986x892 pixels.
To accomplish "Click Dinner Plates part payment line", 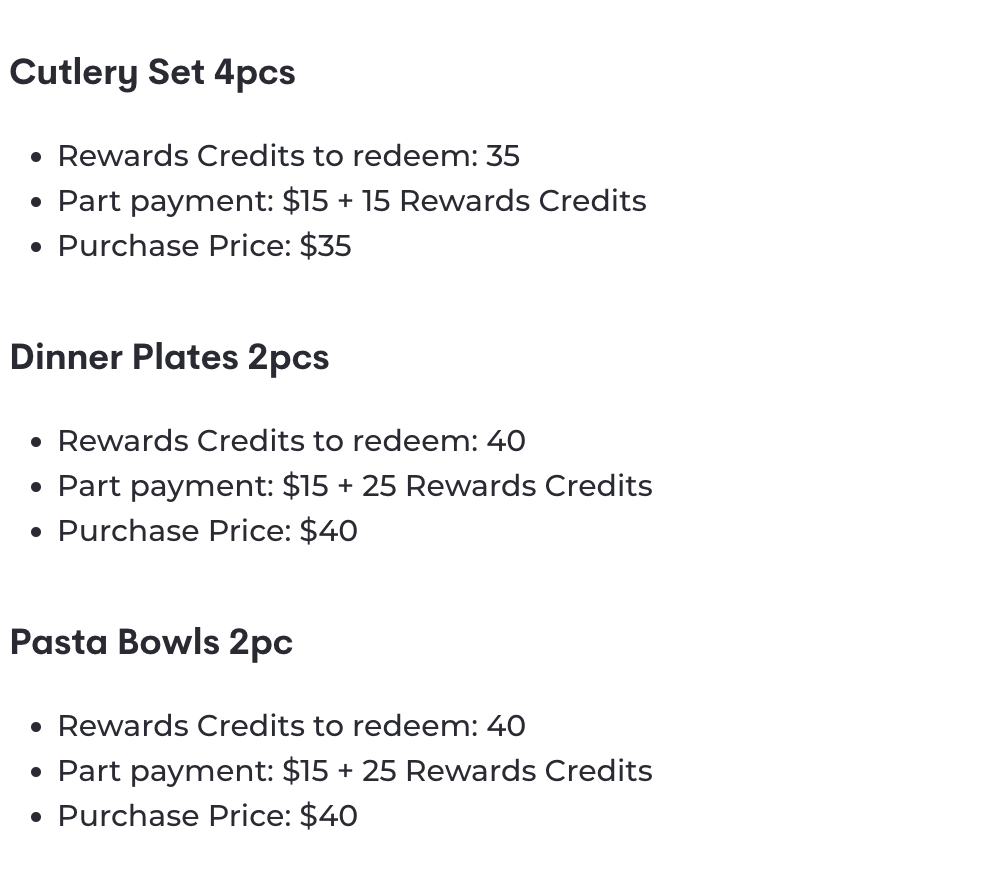I will pyautogui.click(x=355, y=486).
